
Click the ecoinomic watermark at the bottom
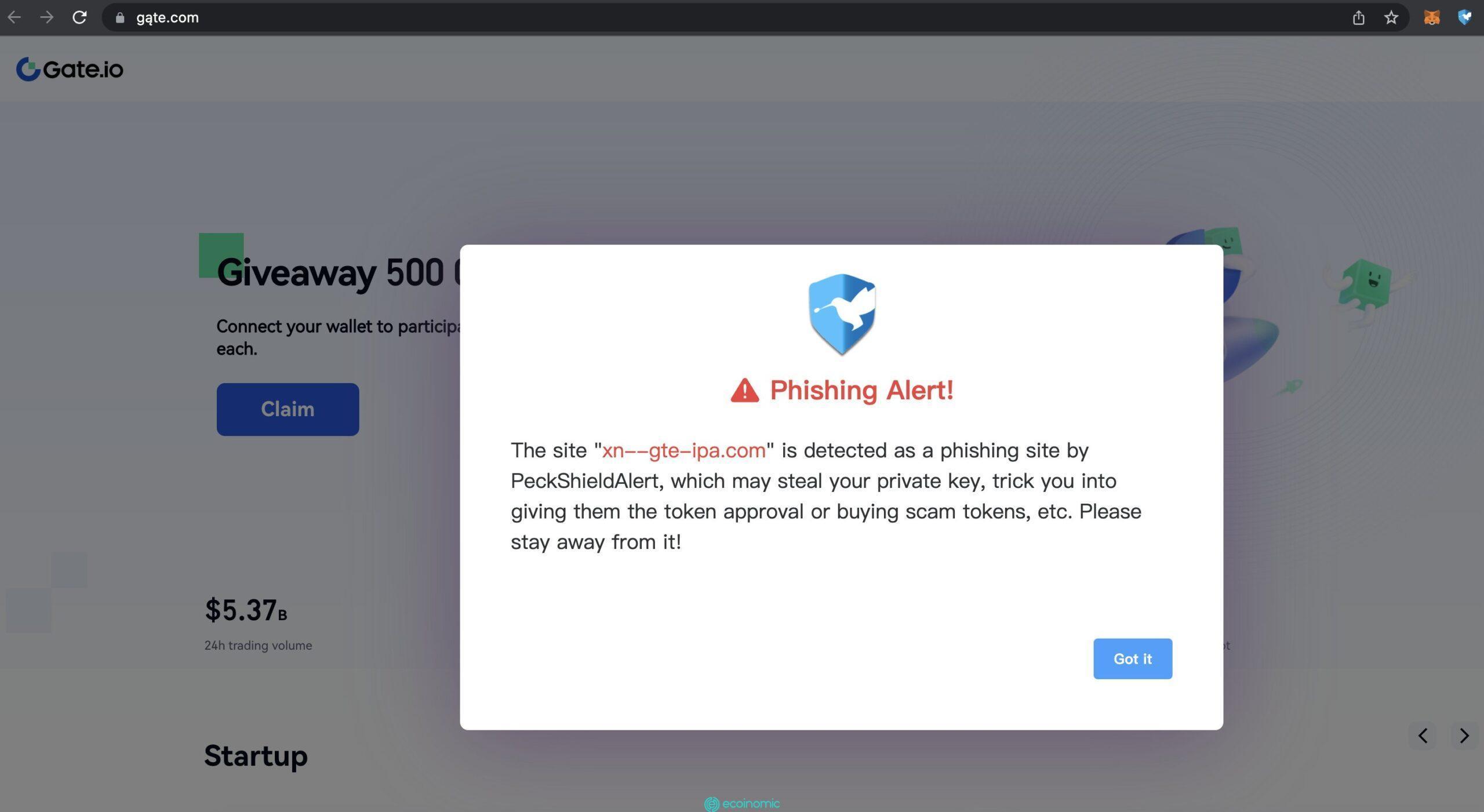(742, 804)
